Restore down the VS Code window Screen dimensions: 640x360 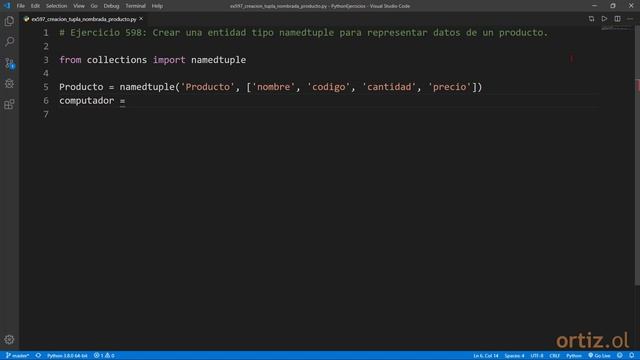(613, 6)
